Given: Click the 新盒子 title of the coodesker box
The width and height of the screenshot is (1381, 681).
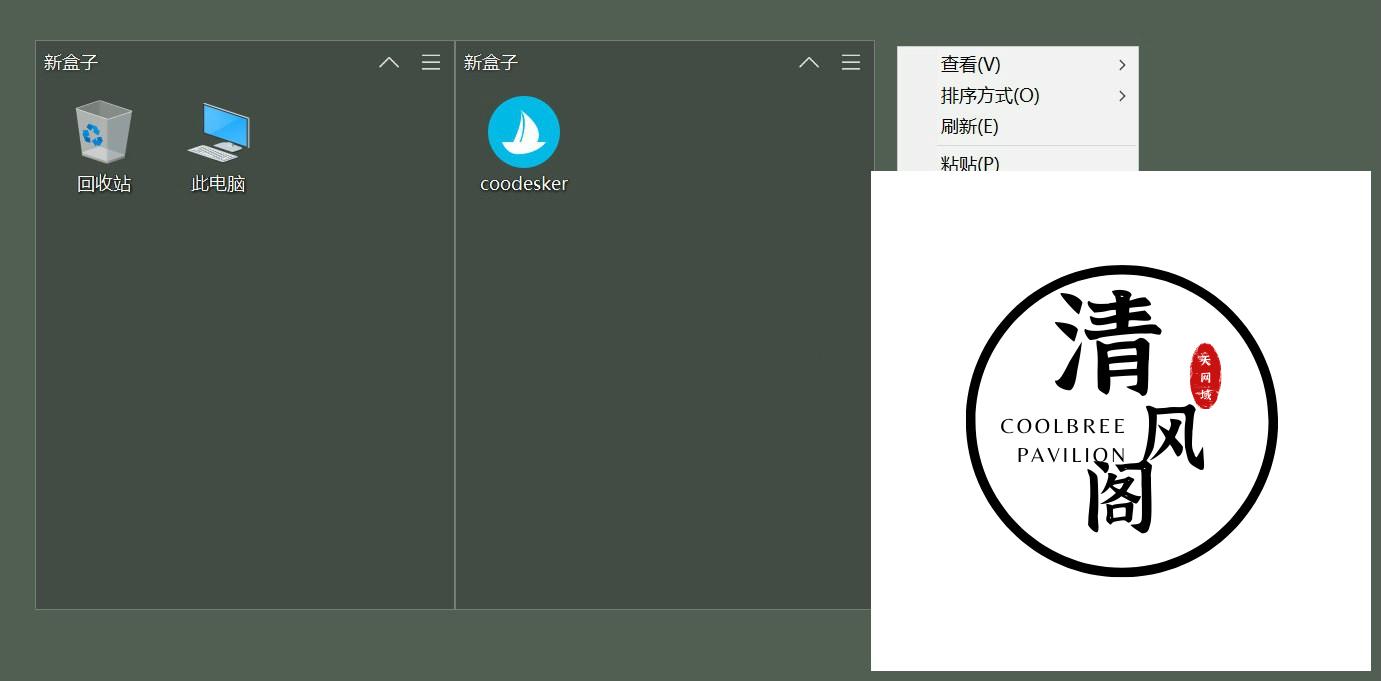Looking at the screenshot, I should click(x=491, y=62).
